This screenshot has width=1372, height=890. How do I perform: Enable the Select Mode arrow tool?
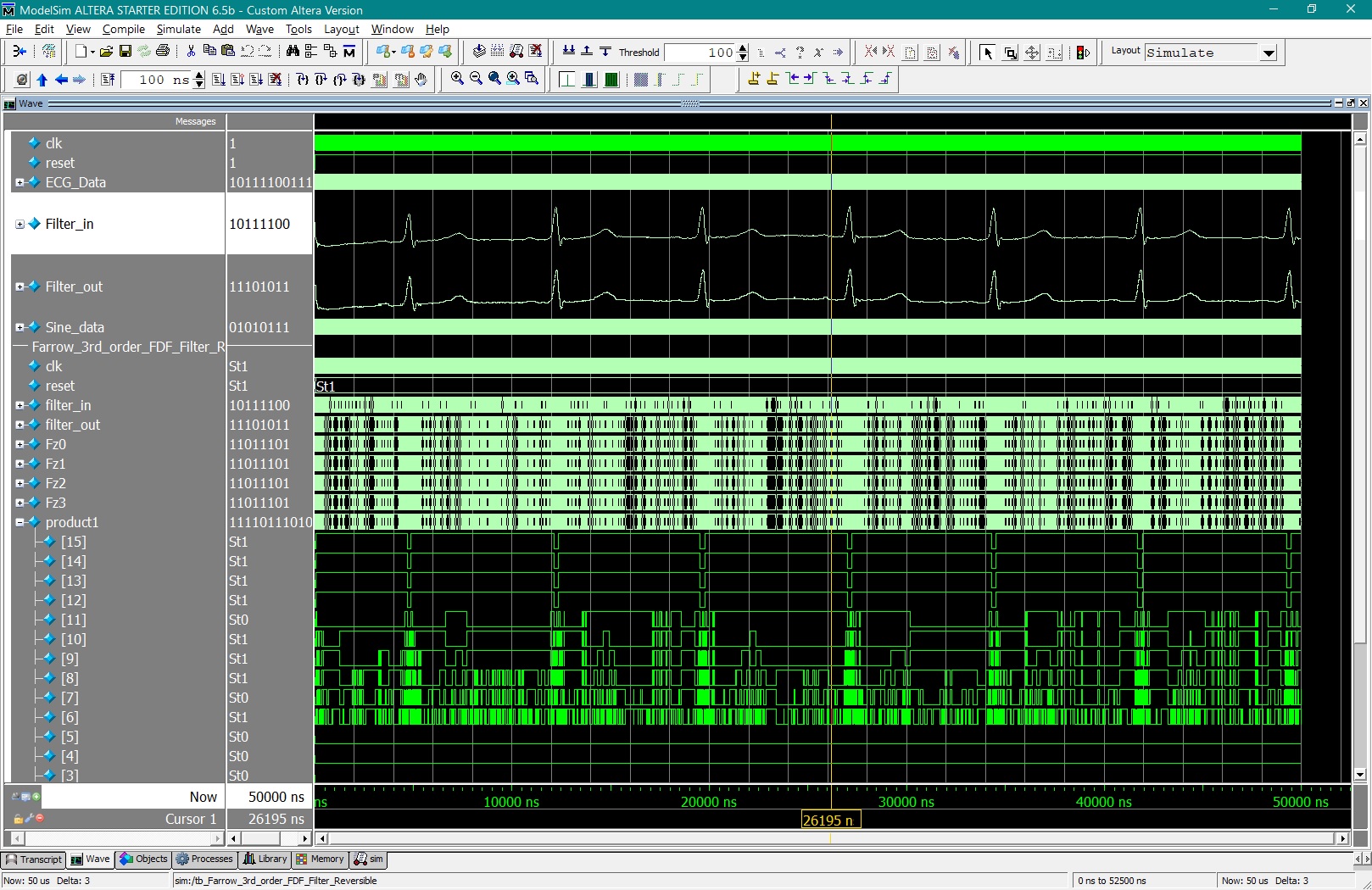[x=987, y=53]
